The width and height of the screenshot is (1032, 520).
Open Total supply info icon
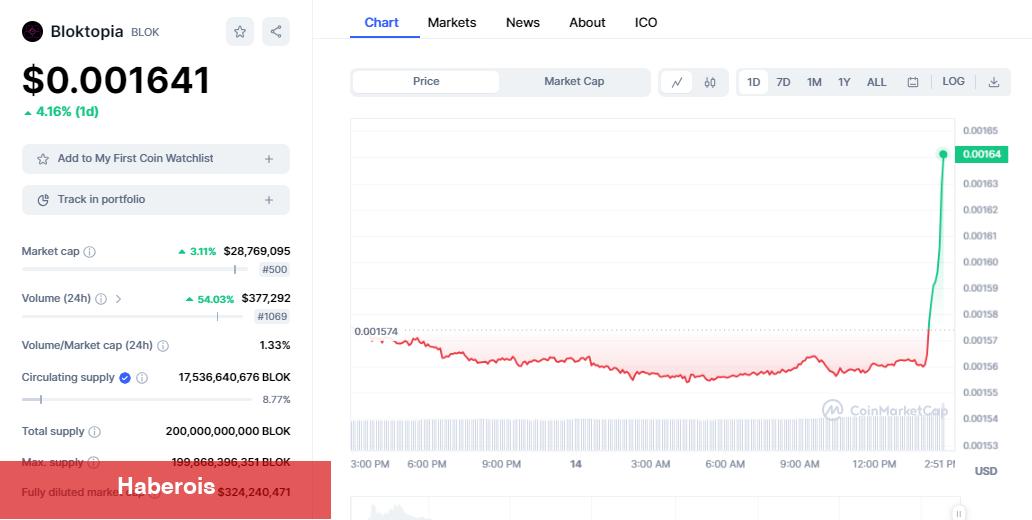pyautogui.click(x=94, y=432)
